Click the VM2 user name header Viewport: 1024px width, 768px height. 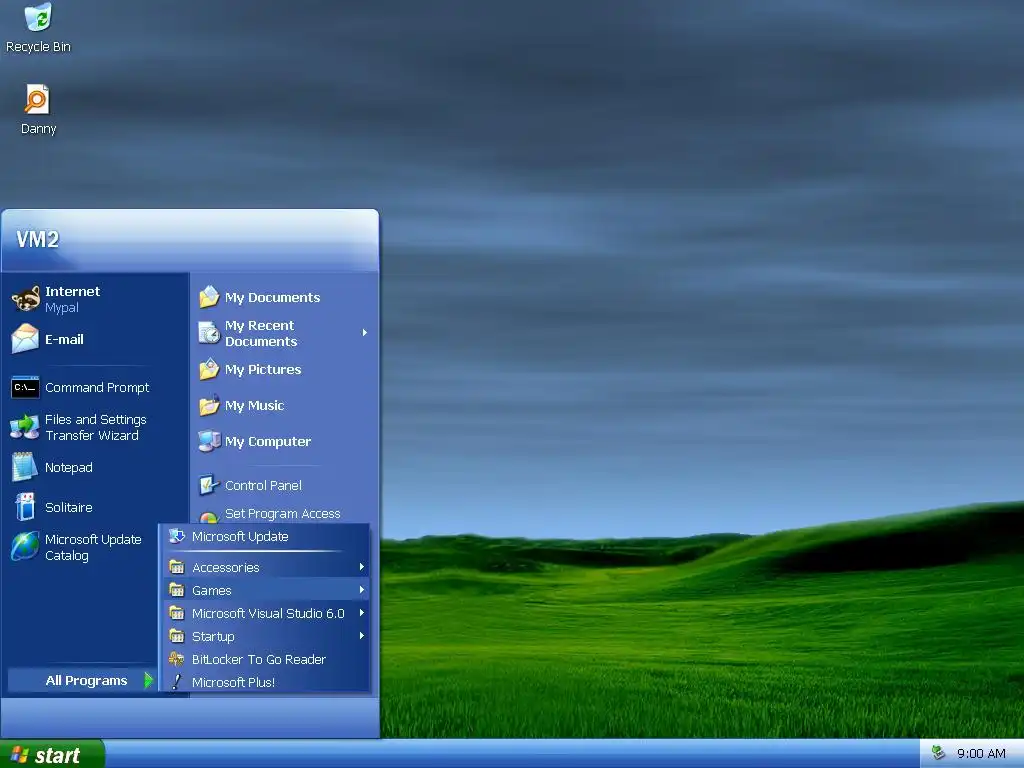pyautogui.click(x=37, y=239)
